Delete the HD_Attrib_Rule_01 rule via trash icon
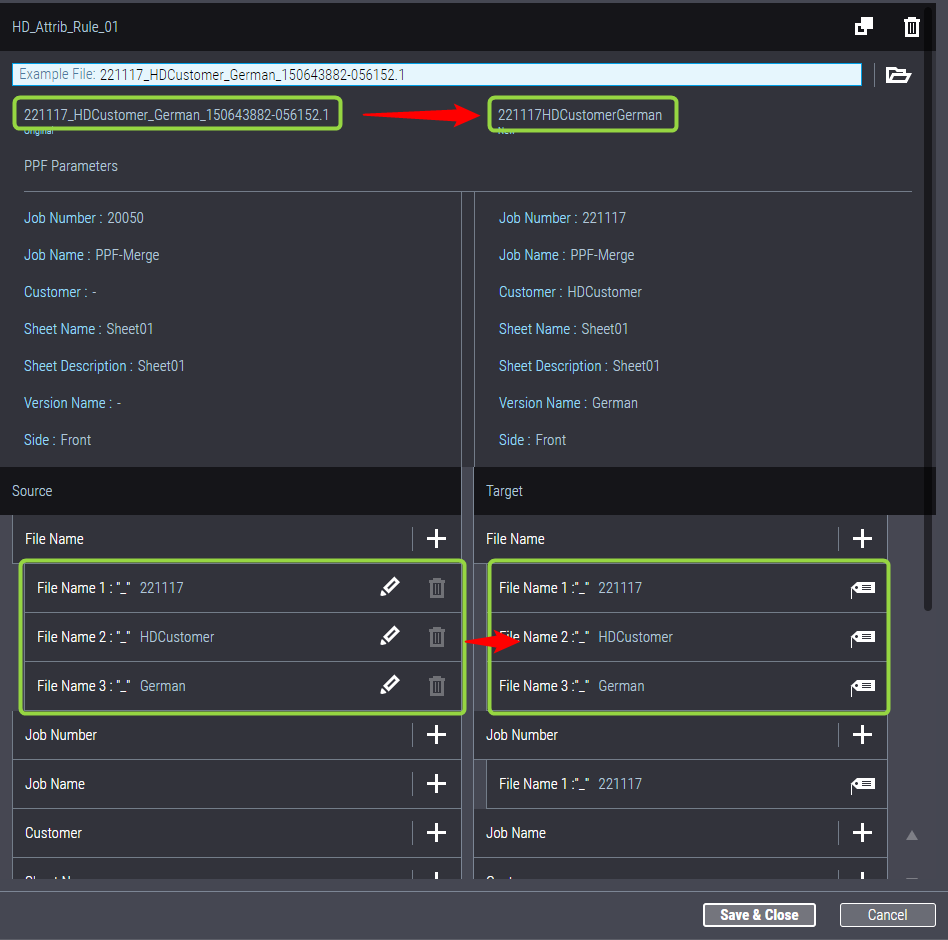 [x=911, y=27]
